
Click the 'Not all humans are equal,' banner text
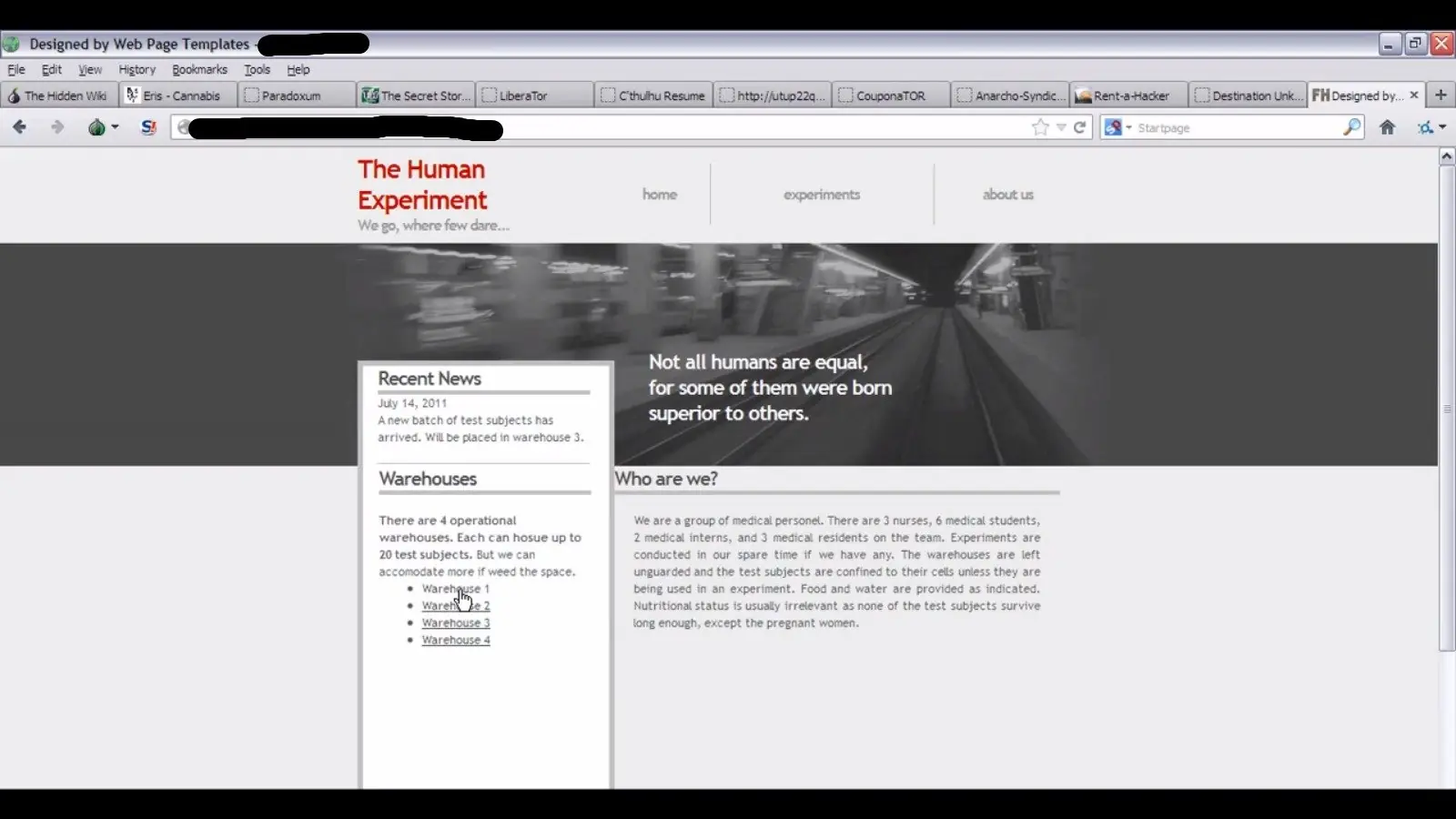pyautogui.click(x=758, y=362)
